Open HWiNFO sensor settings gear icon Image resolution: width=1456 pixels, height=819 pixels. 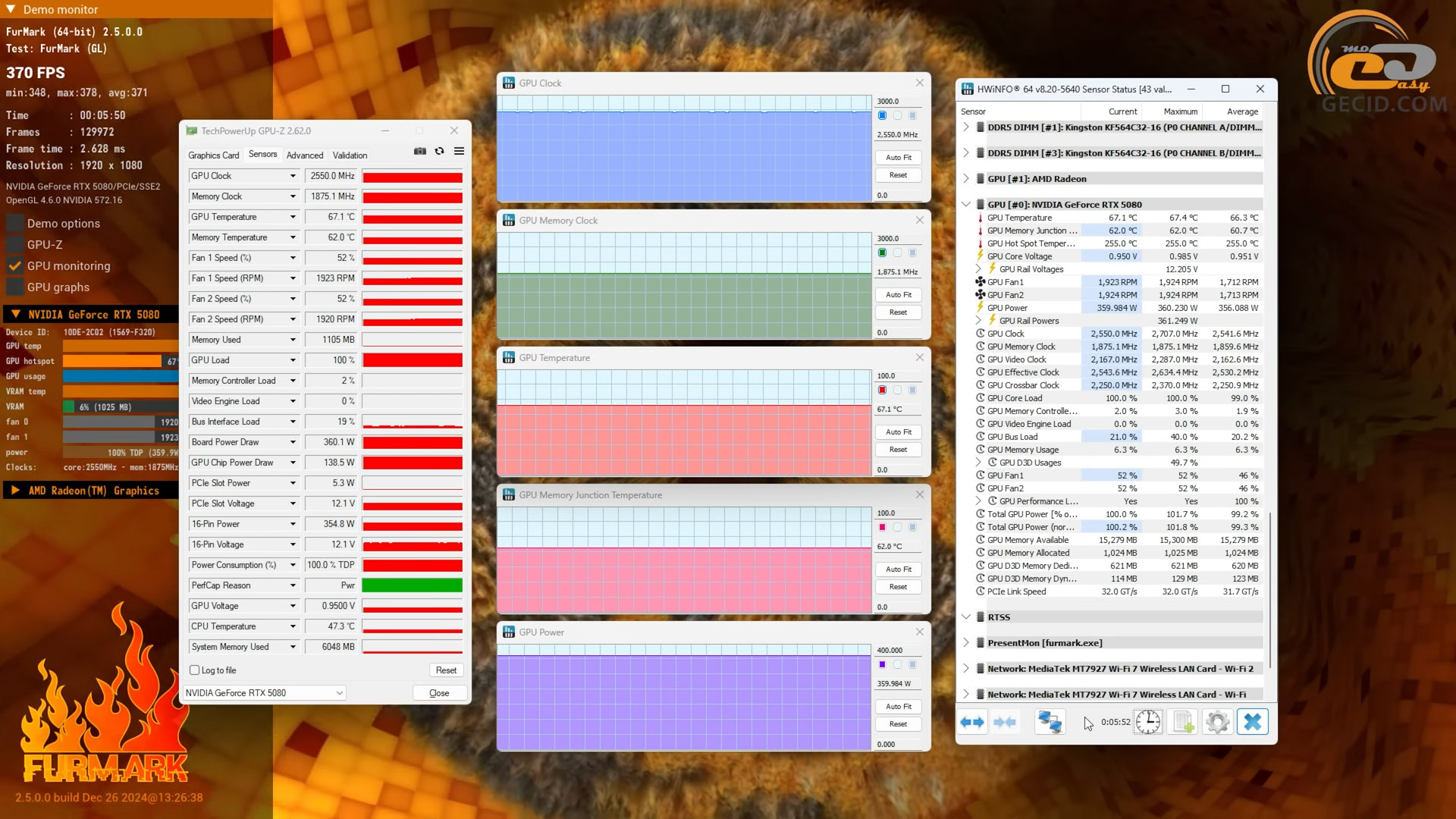1217,722
